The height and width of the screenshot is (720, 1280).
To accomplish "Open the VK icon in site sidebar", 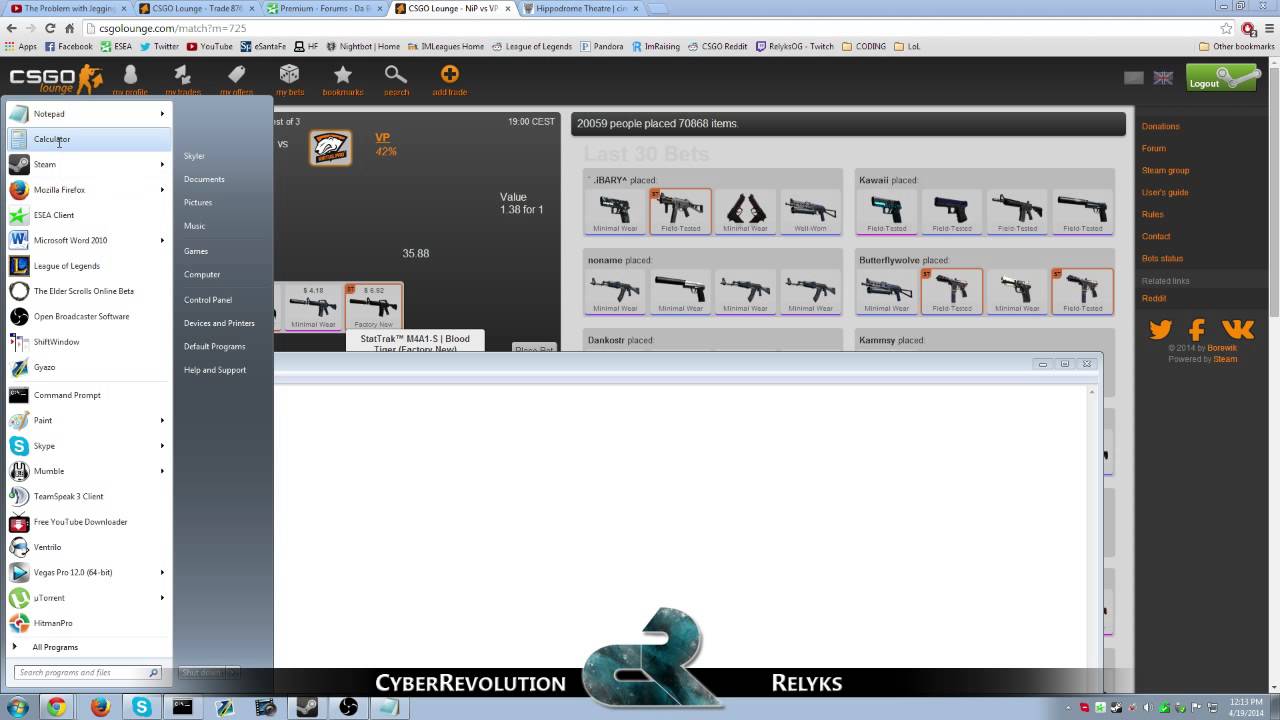I will tap(1238, 329).
